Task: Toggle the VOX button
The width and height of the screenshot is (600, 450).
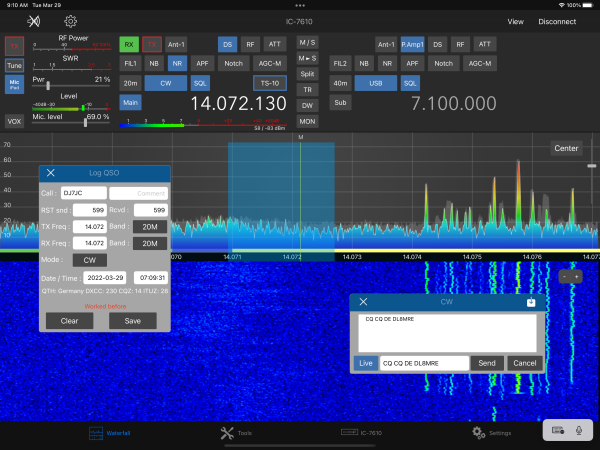Action: click(x=14, y=121)
